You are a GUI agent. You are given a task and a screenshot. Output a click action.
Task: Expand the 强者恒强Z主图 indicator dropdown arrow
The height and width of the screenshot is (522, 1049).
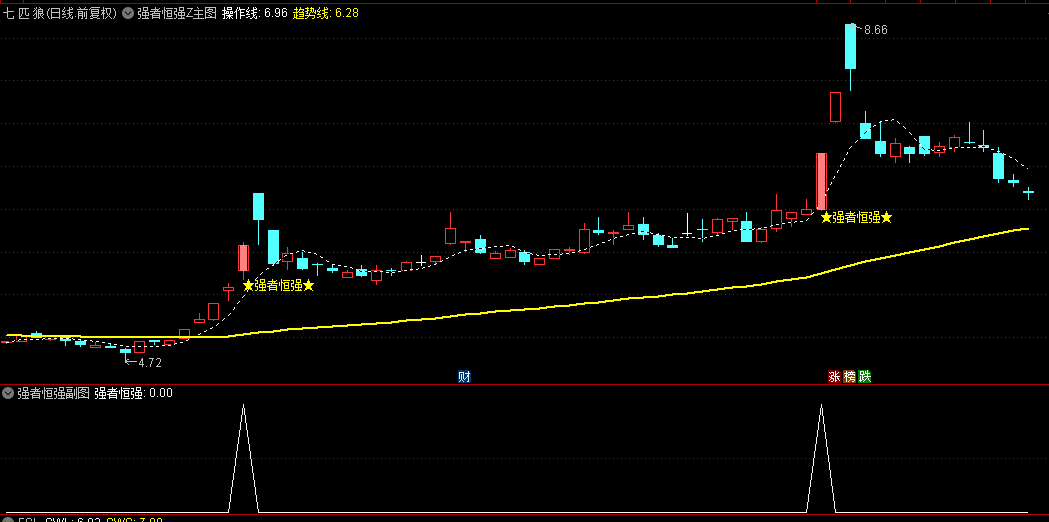[128, 13]
